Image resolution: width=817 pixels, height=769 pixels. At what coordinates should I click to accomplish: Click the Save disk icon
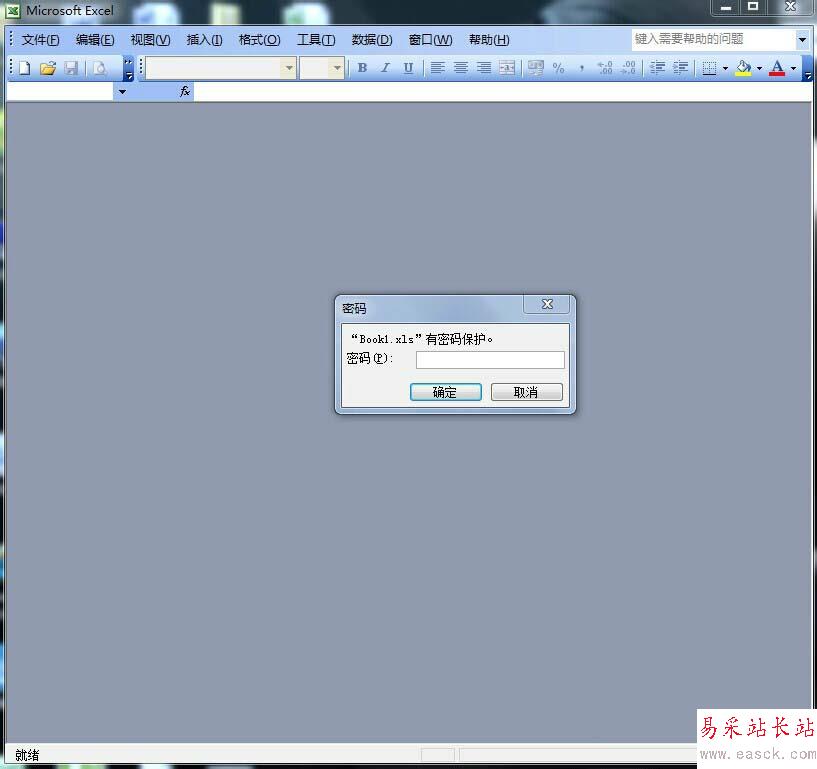[71, 68]
